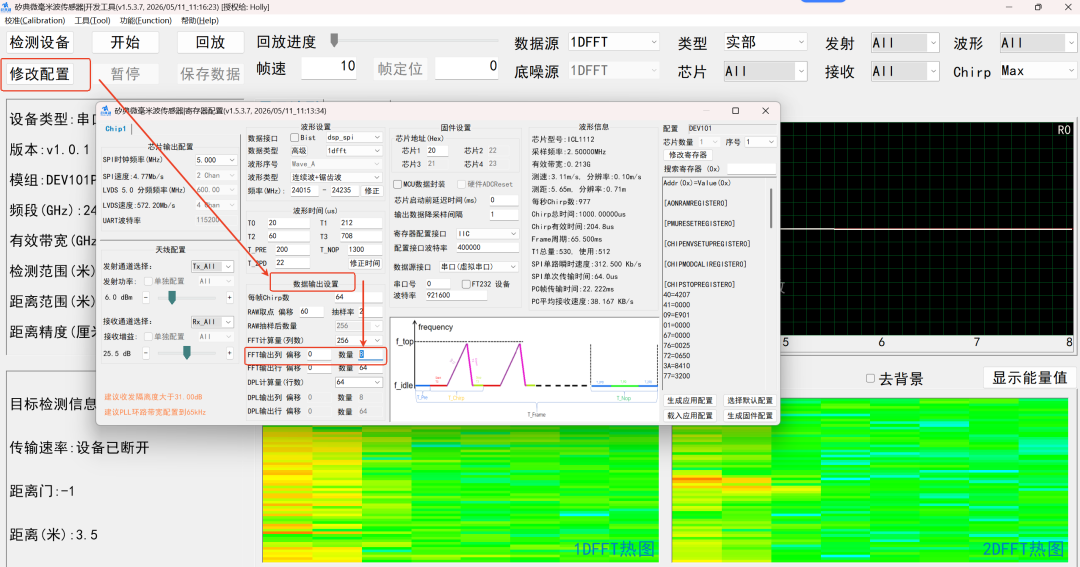This screenshot has width=1080, height=567.
Task: Expand the 数据类型 1dfft dropdown
Action: click(353, 150)
